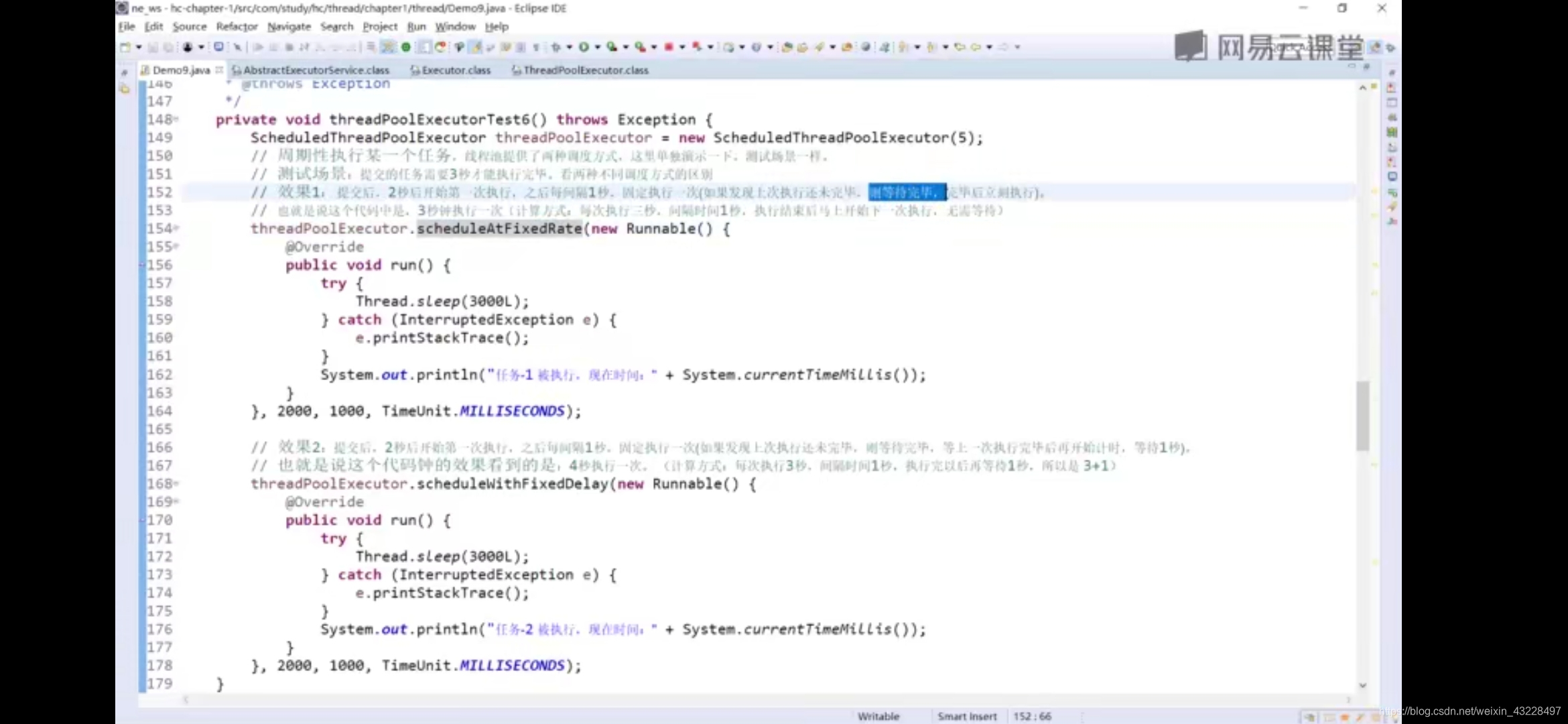Click the editor scroll up arrow

coord(1362,88)
